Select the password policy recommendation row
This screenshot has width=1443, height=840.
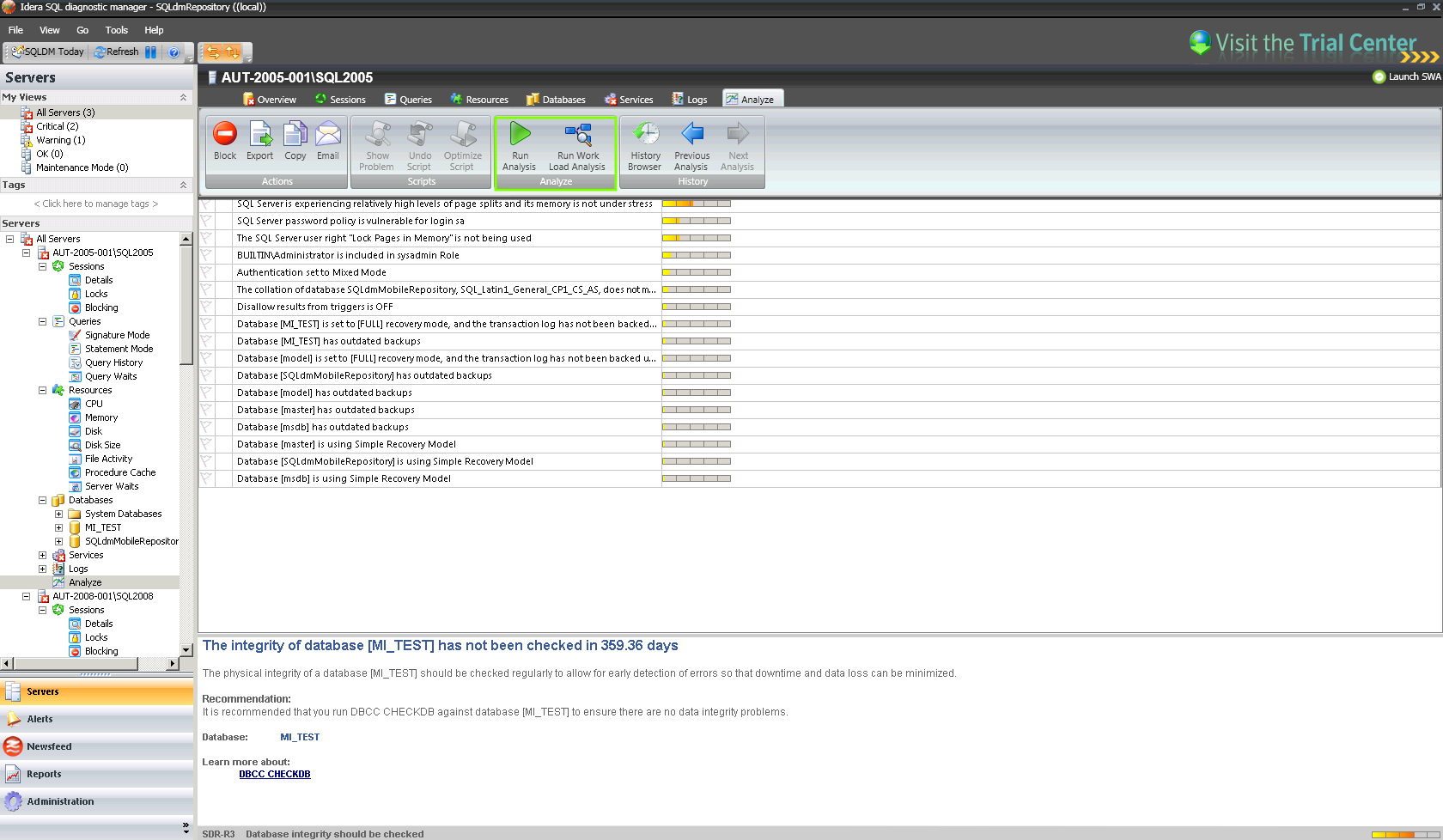(x=819, y=221)
